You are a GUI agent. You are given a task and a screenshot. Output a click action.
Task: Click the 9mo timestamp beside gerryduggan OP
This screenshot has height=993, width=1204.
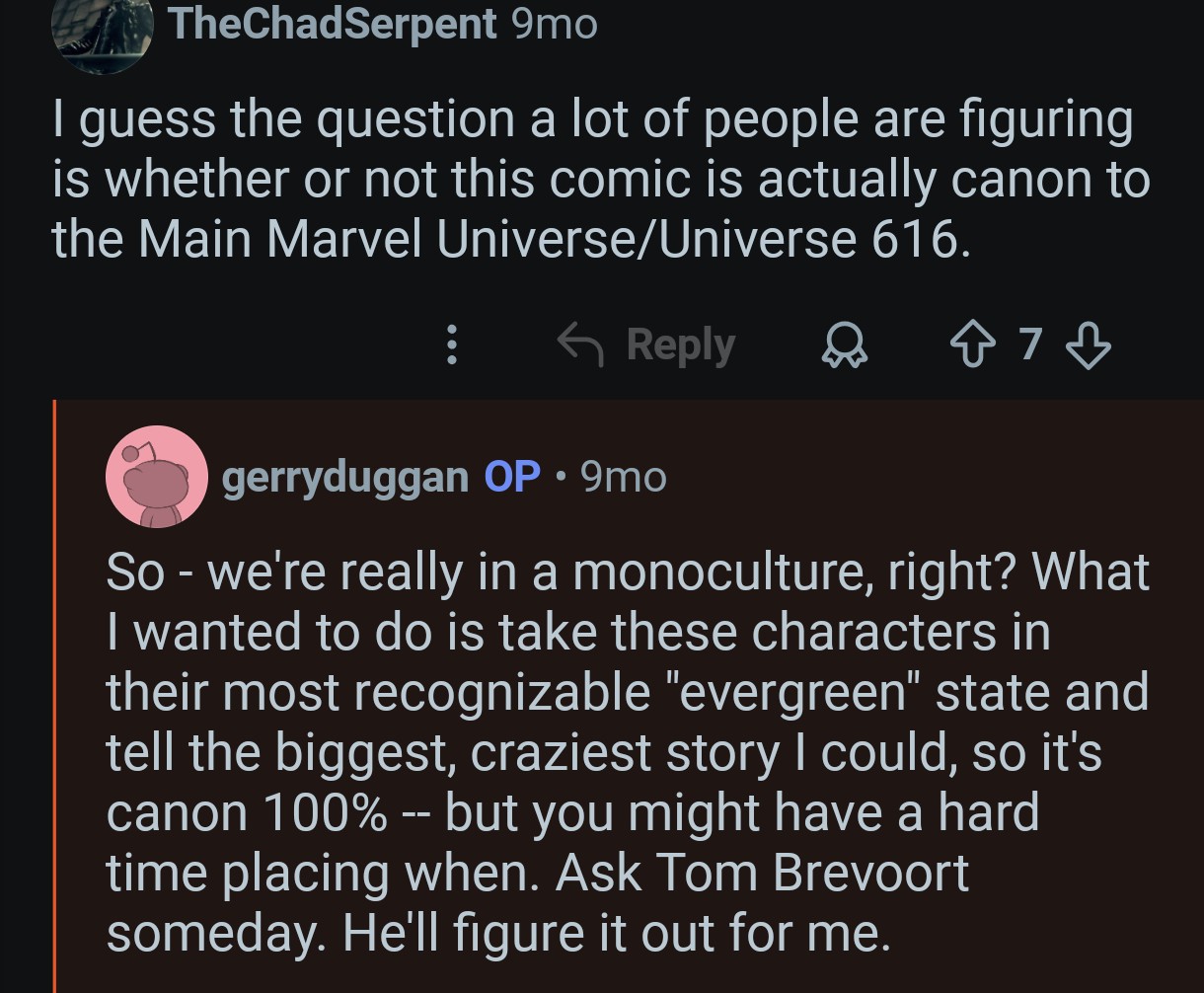pyautogui.click(x=624, y=477)
